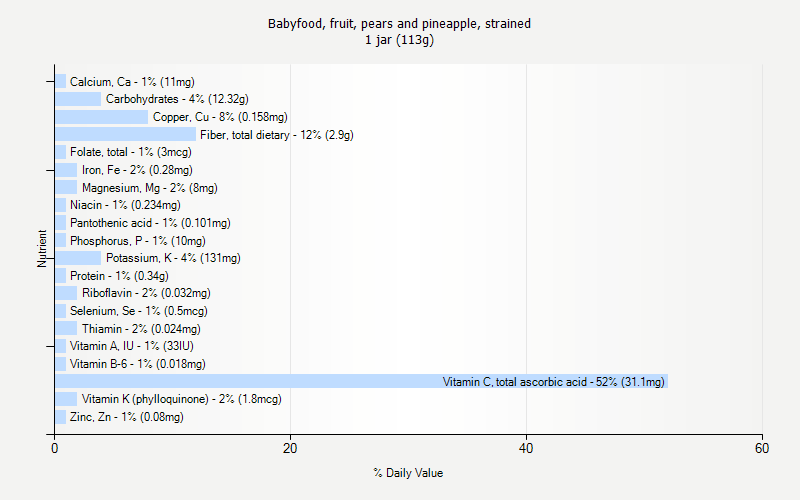Click the Phosphorus, P label
The width and height of the screenshot is (800, 500).
(x=137, y=240)
